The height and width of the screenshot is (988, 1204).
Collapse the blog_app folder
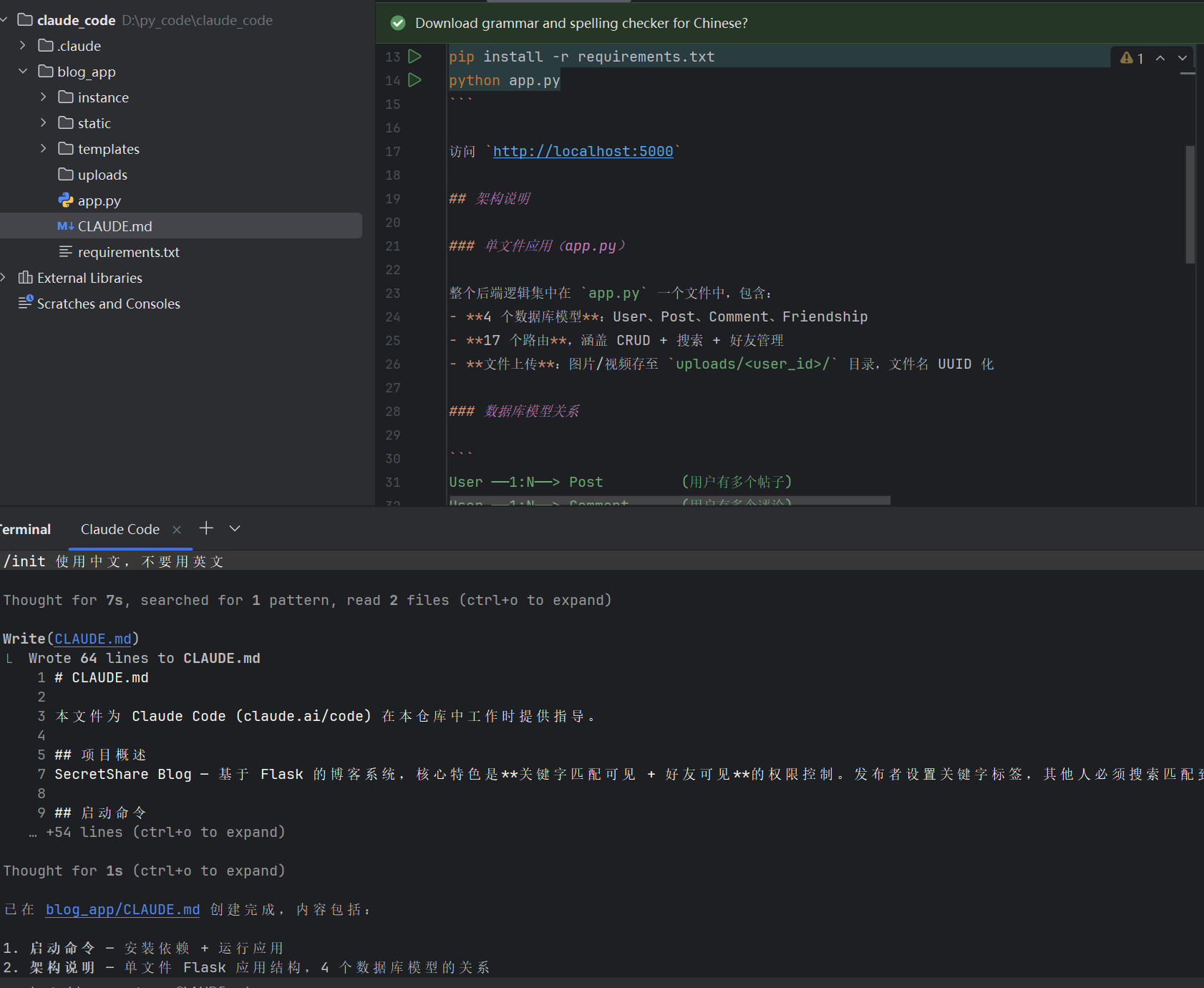[23, 72]
